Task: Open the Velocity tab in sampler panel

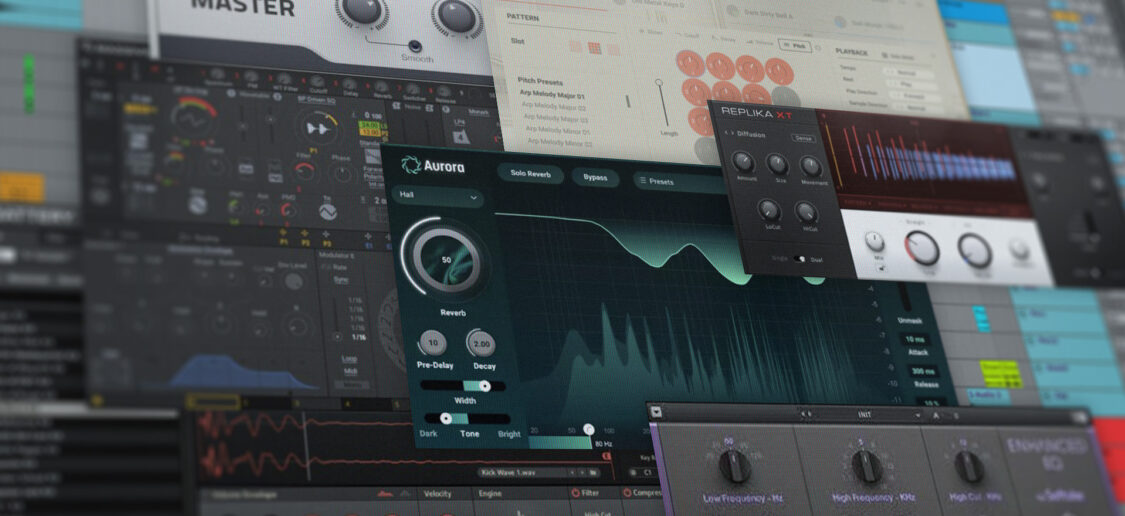Action: pyautogui.click(x=438, y=494)
